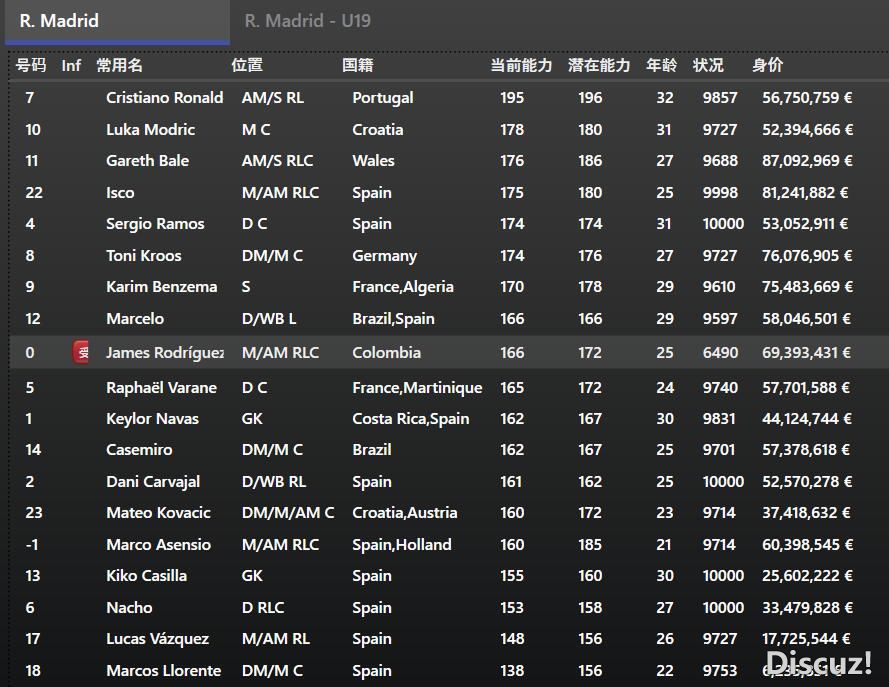Select player Luka Modric

click(150, 129)
